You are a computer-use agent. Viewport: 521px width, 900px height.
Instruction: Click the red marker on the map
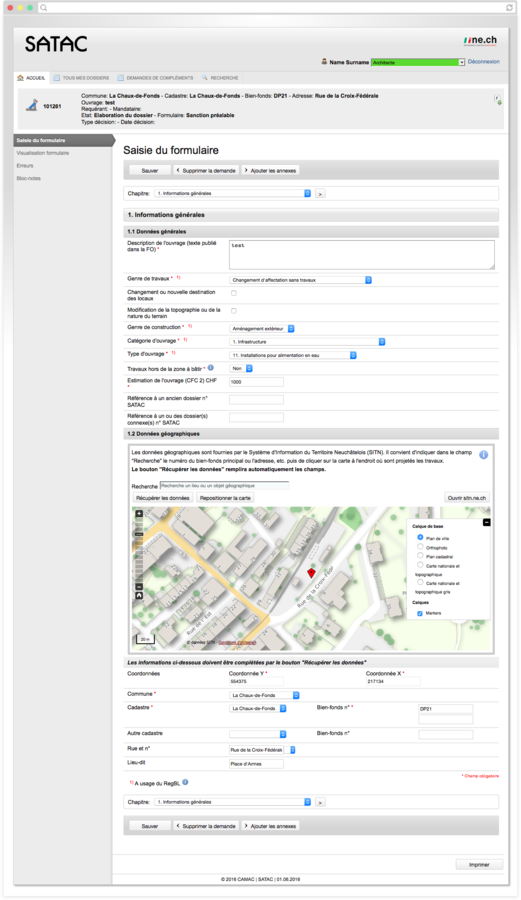312,573
